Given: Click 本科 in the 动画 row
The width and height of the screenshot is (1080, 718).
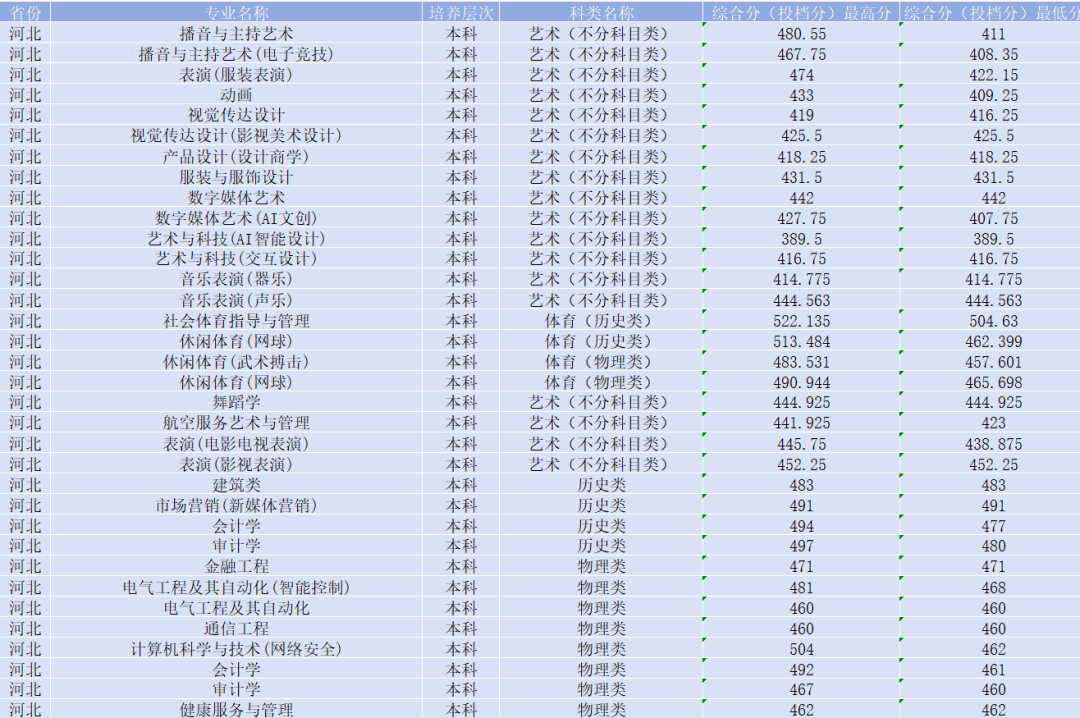Looking at the screenshot, I should (461, 95).
